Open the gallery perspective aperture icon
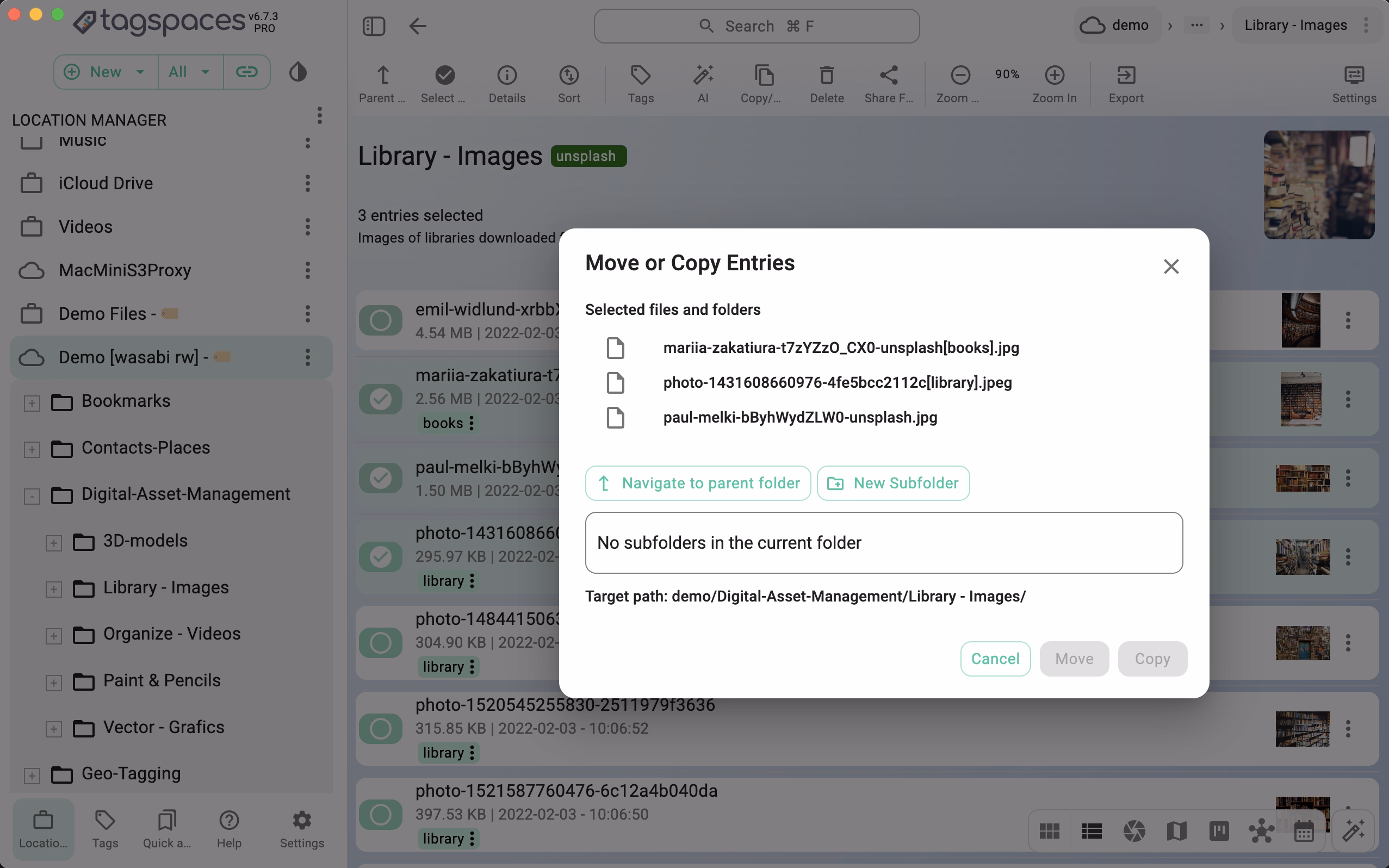Image resolution: width=1389 pixels, height=868 pixels. pos(1134,830)
